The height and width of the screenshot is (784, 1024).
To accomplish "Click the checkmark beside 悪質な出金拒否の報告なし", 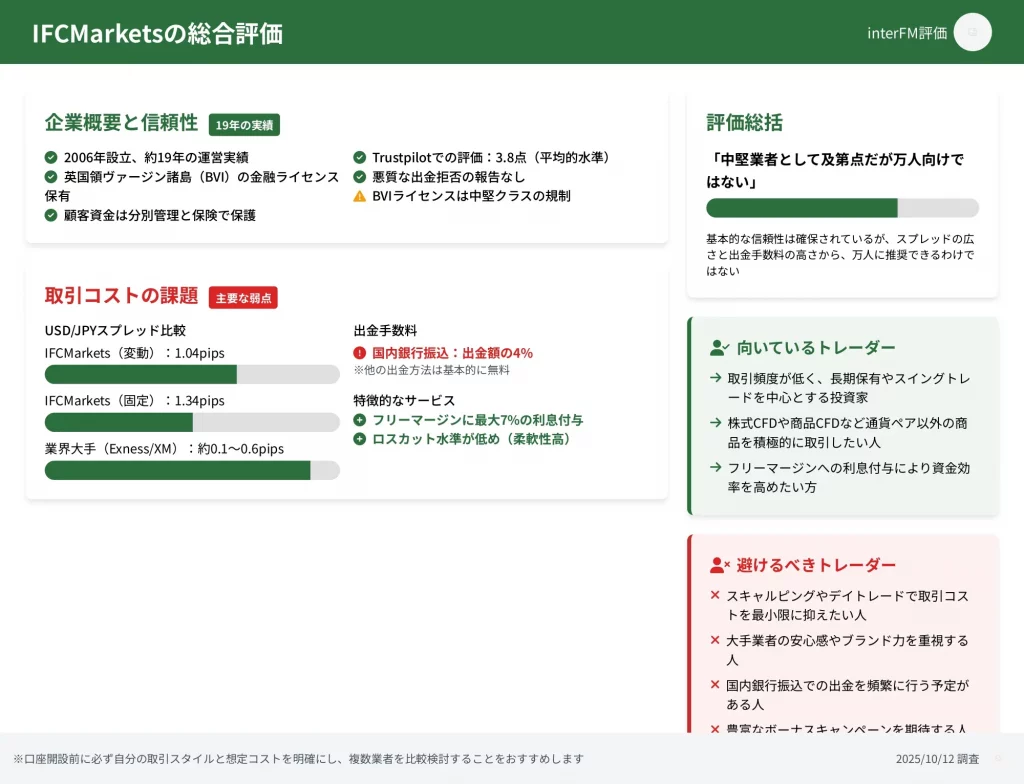I will [360, 177].
